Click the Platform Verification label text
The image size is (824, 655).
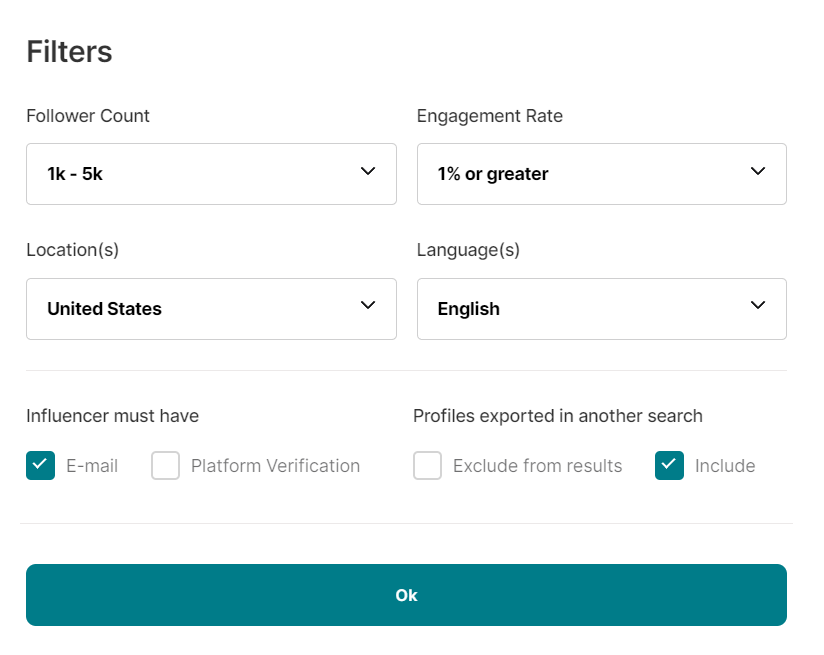275,466
